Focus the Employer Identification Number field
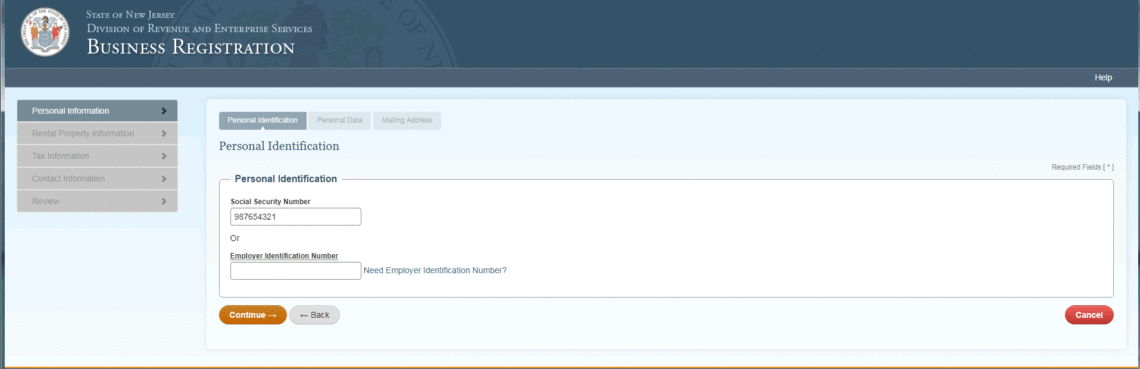1140x369 pixels. [295, 271]
